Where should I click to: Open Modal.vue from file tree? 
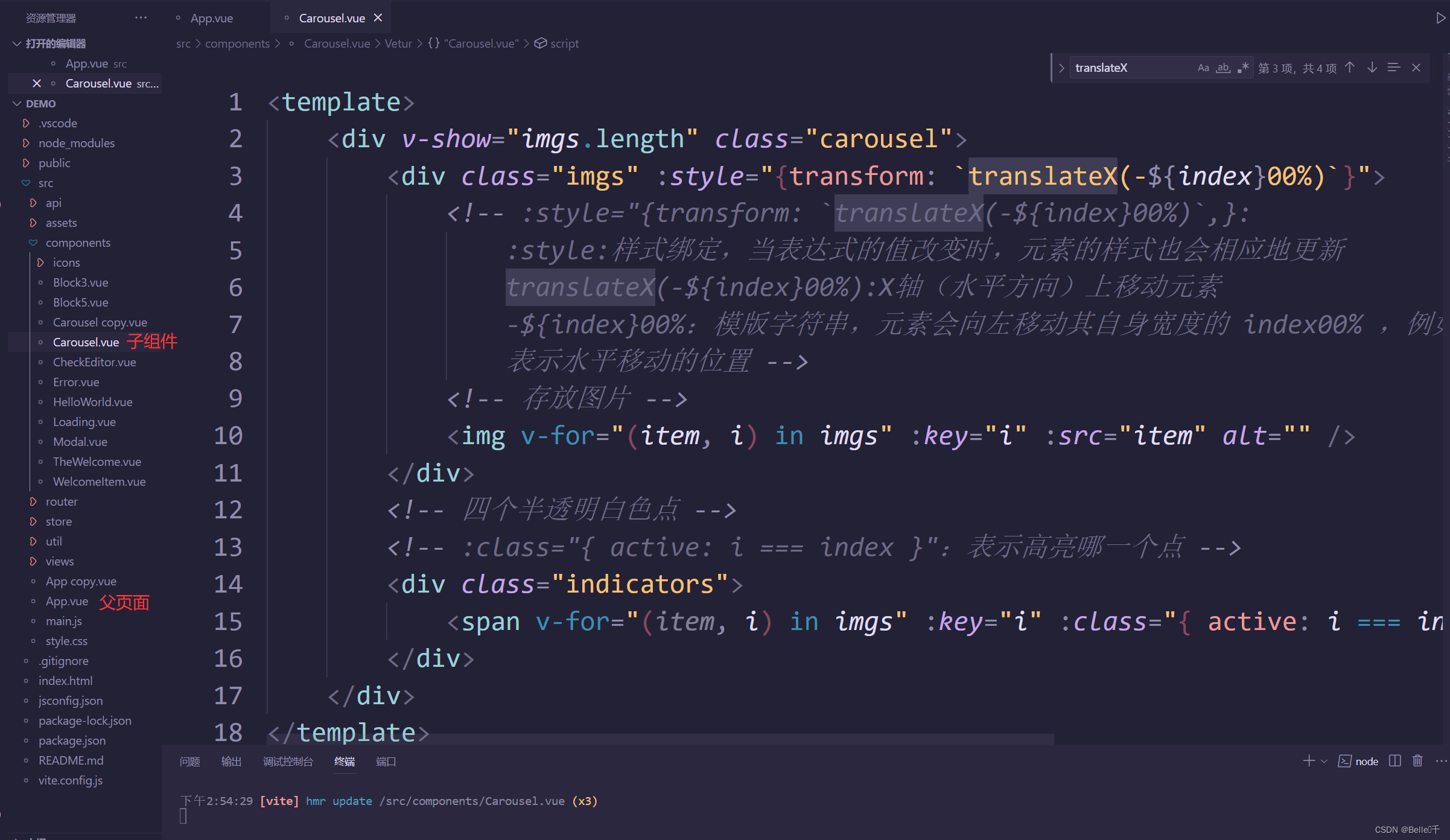point(80,442)
